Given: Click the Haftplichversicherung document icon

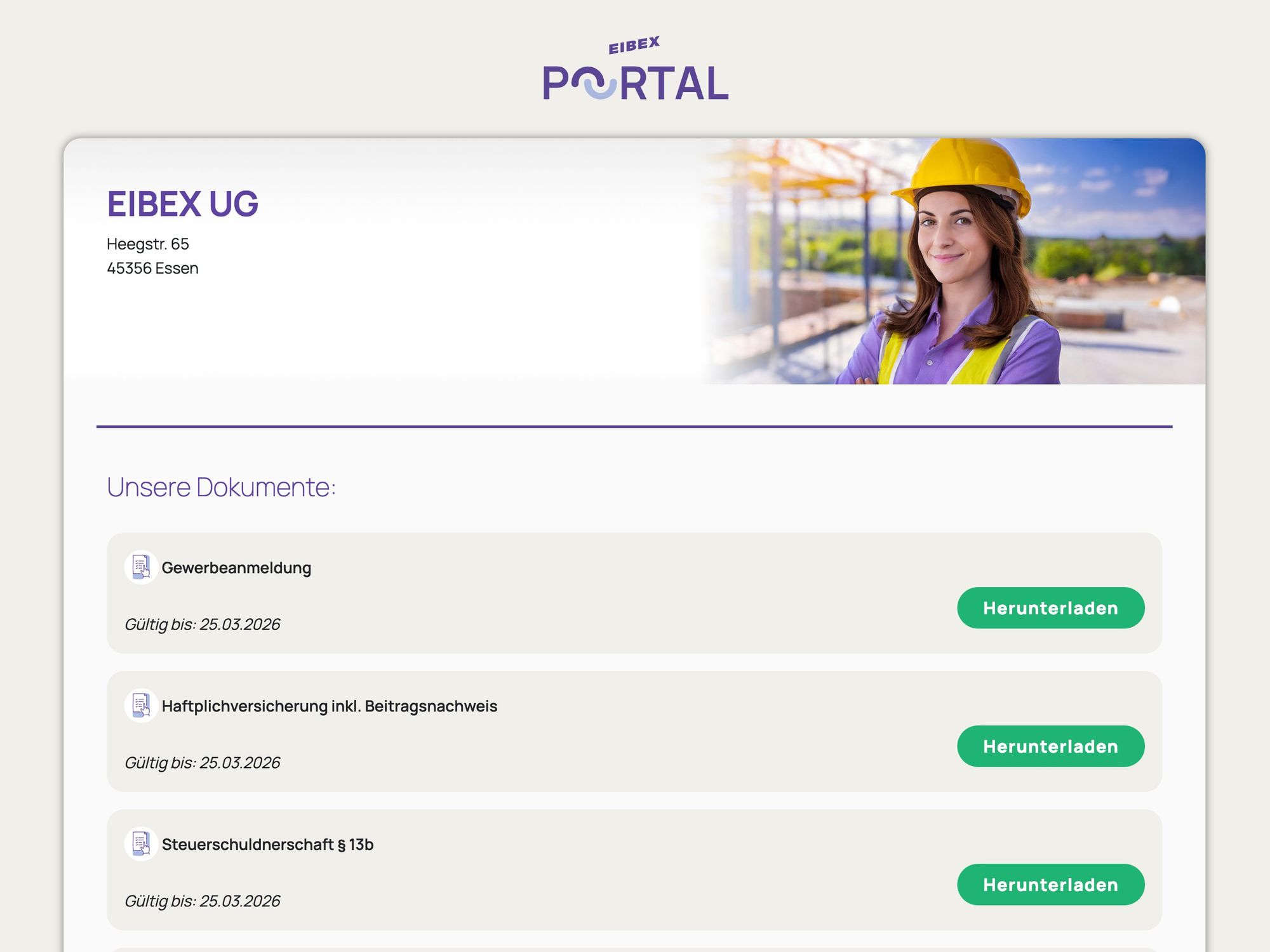Looking at the screenshot, I should (141, 705).
